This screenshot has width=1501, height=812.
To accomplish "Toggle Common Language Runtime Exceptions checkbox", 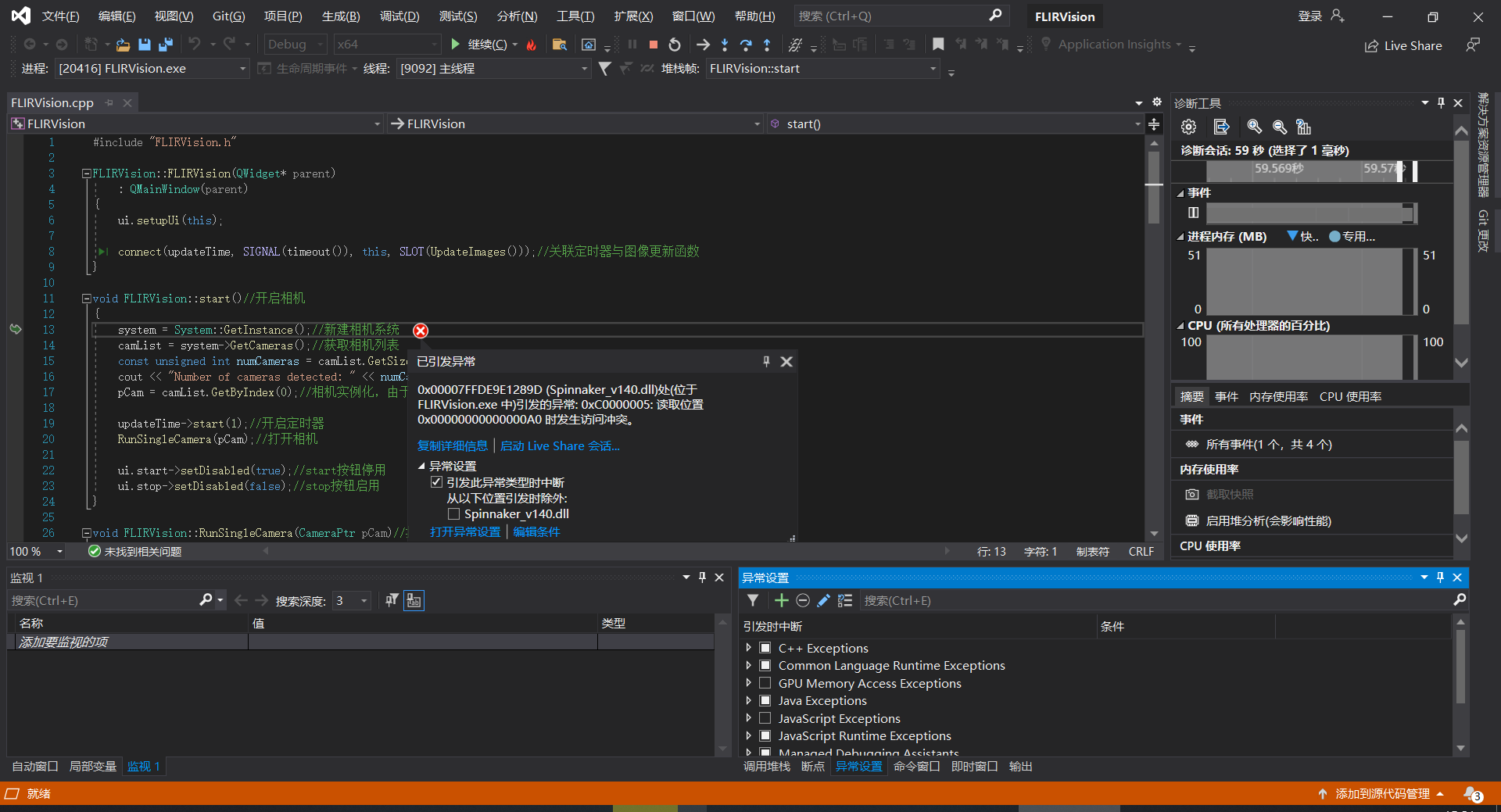I will click(765, 665).
